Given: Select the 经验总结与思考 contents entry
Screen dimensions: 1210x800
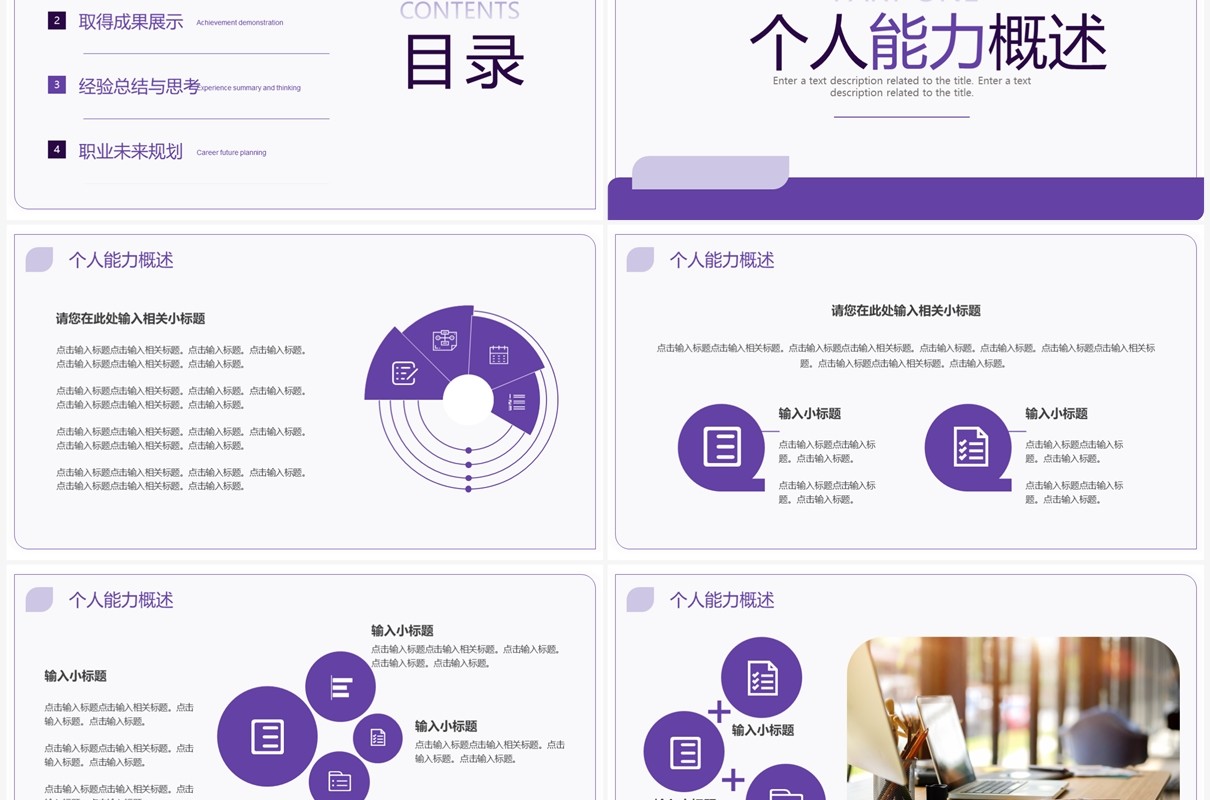Looking at the screenshot, I should [x=139, y=86].
